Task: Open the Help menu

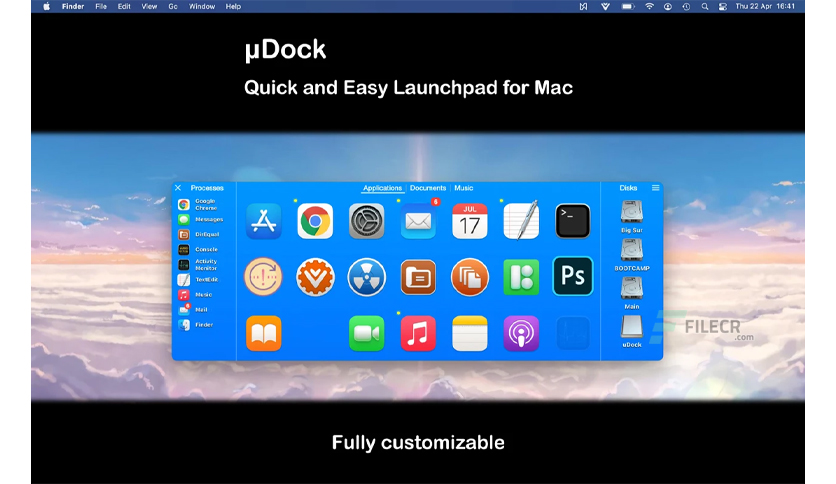Action: click(x=233, y=6)
